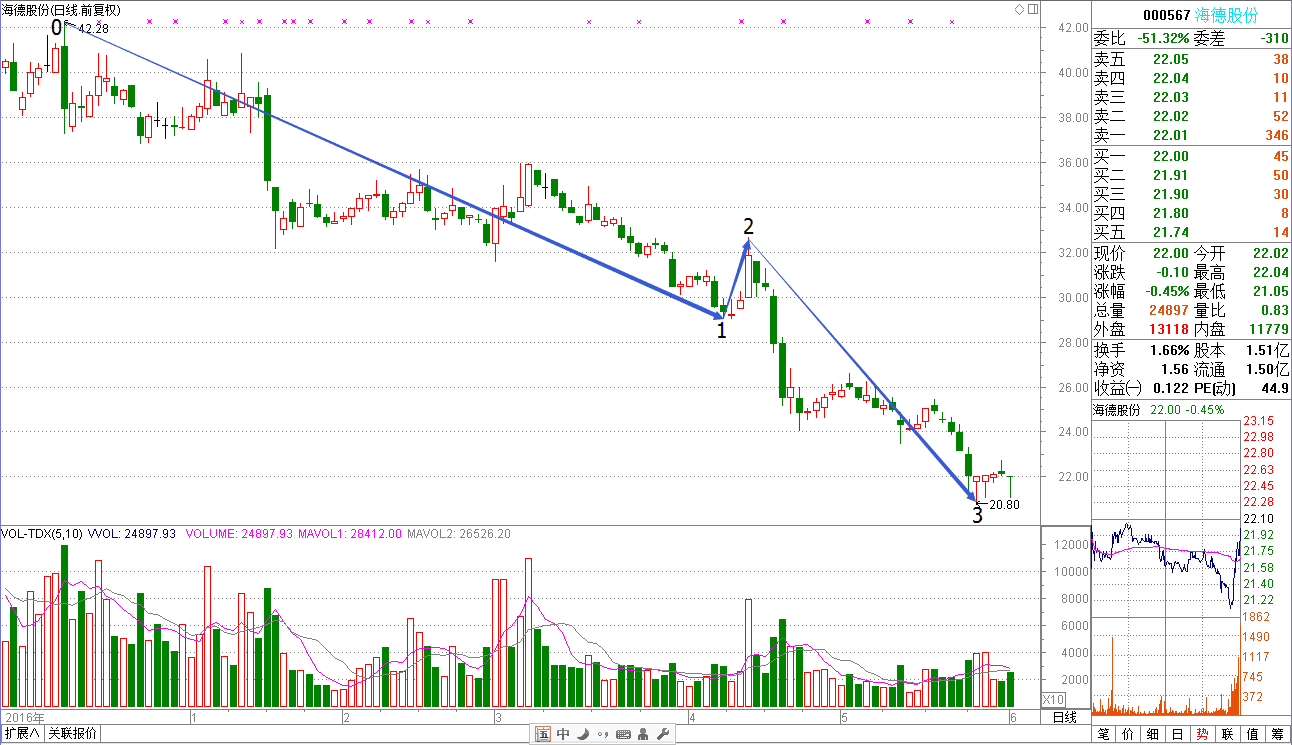Click the MAVOL2: 26526.20 label
The width and height of the screenshot is (1292, 745).
click(459, 534)
